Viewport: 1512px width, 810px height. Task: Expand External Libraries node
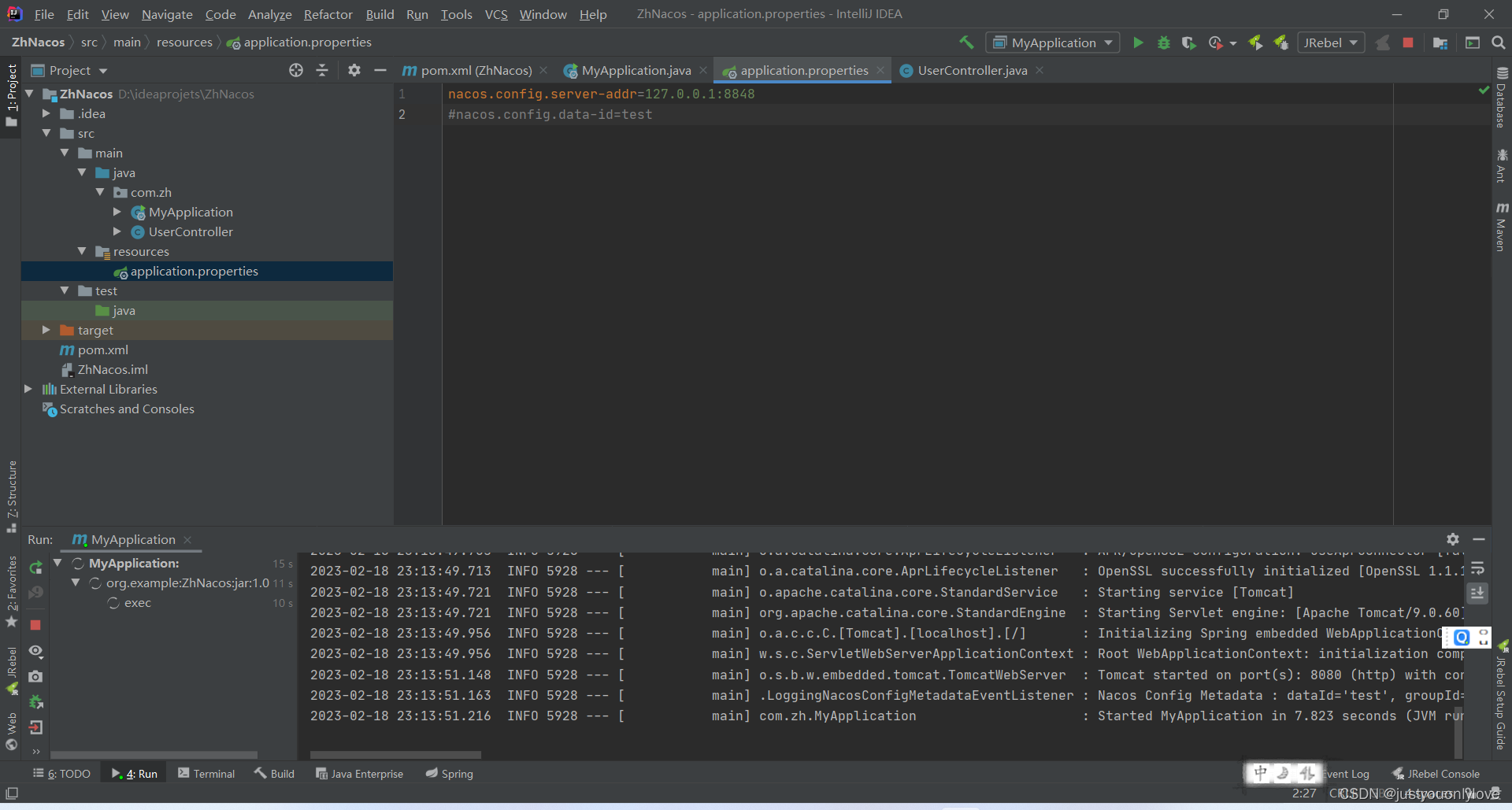(28, 389)
